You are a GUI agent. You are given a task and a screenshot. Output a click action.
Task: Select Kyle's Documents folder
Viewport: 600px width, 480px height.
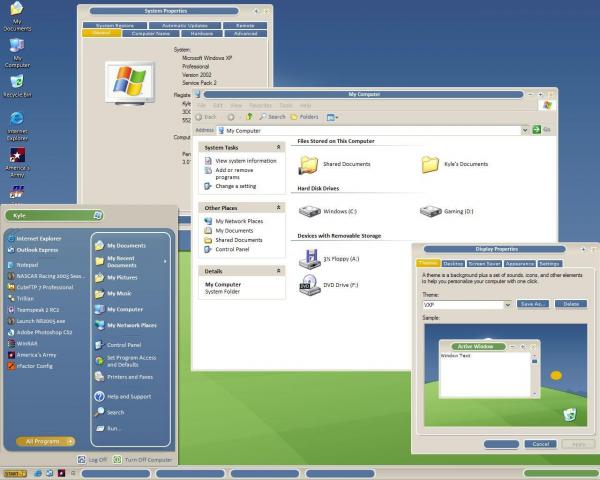click(455, 164)
